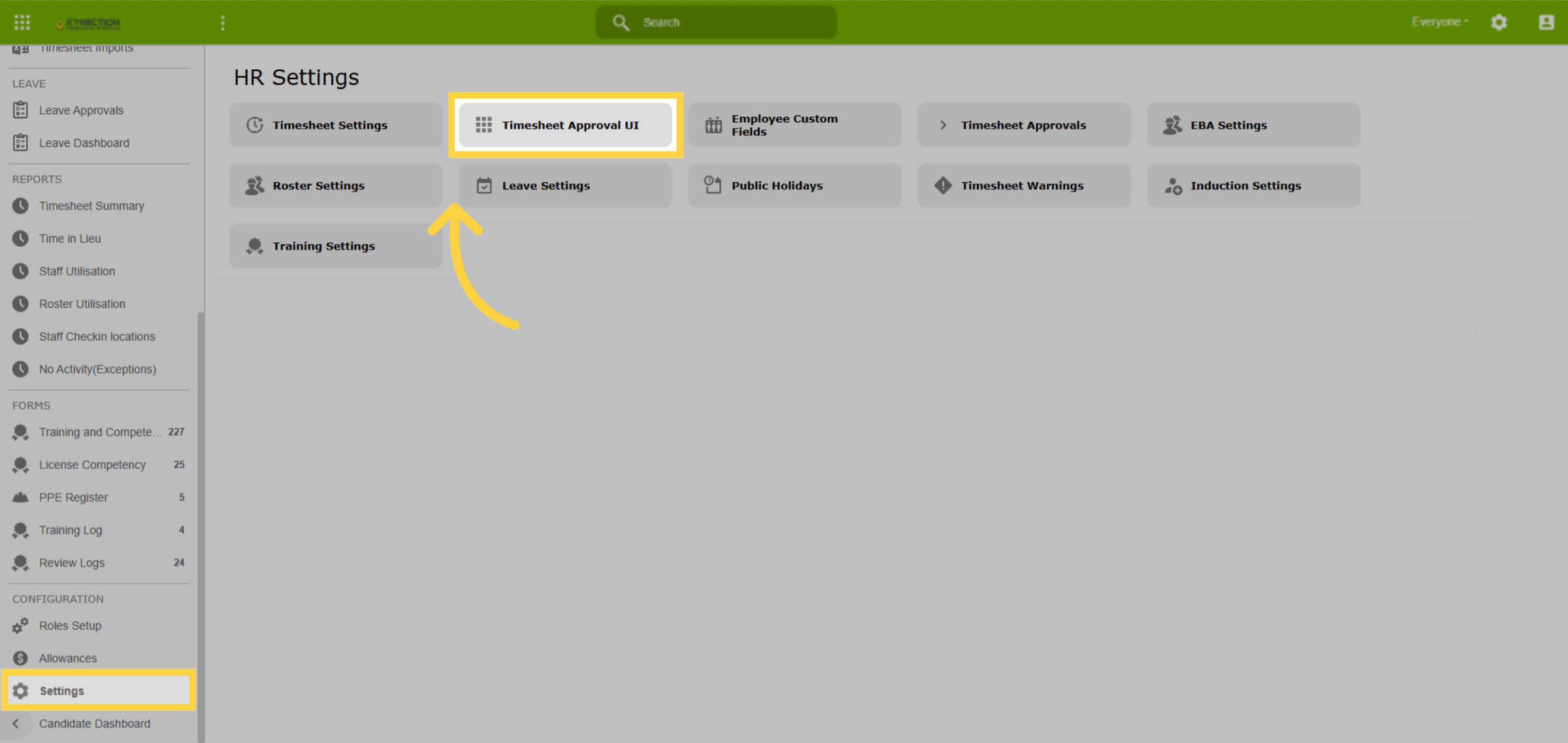Focus the Search field
Image resolution: width=1568 pixels, height=743 pixels.
tap(715, 22)
